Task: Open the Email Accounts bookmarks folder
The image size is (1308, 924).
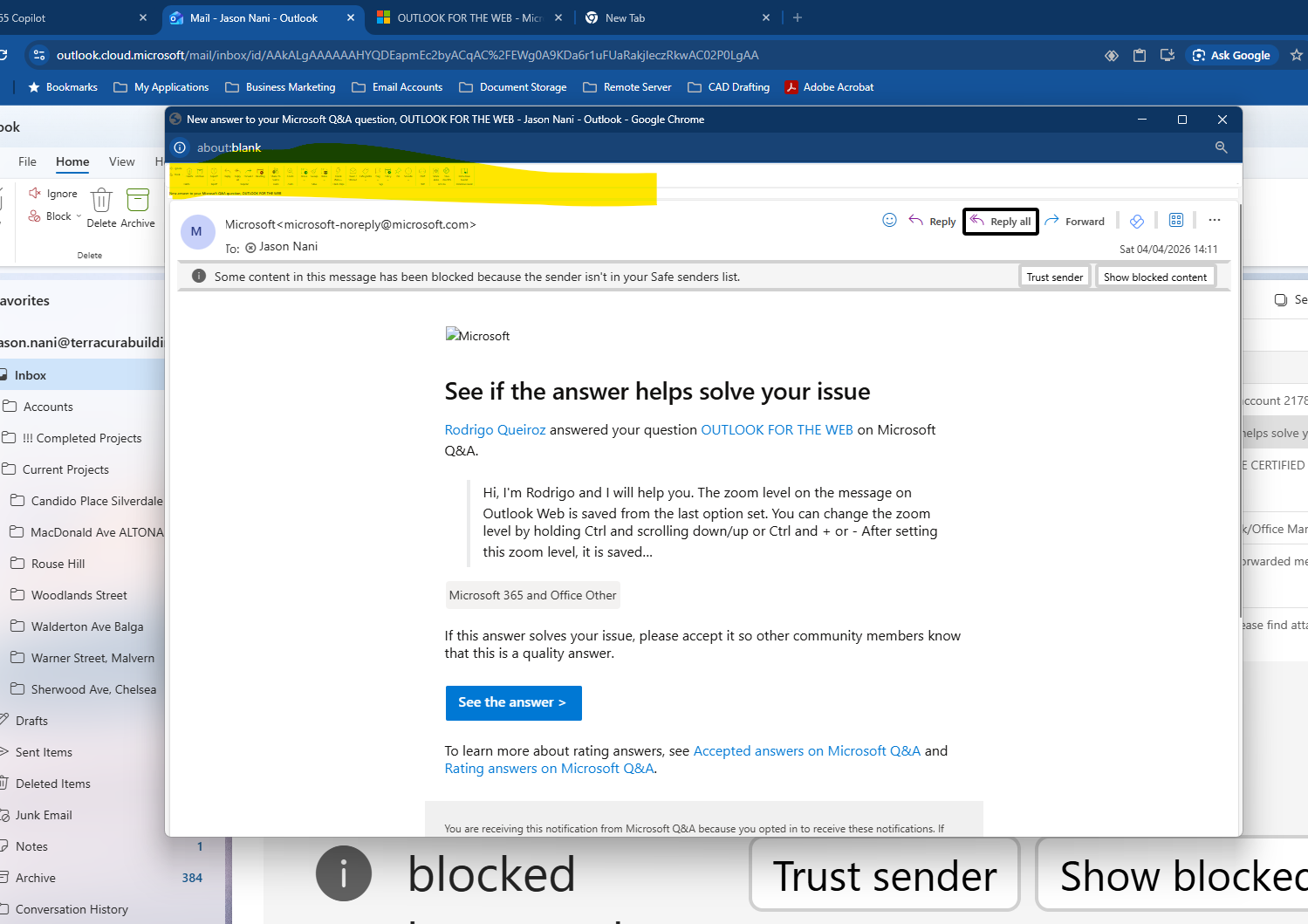Action: [x=397, y=87]
